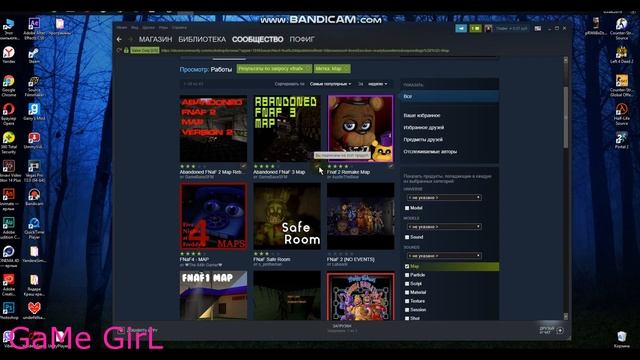Select 'Отслеживаемые авторы' filter entry
The height and width of the screenshot is (360, 640).
pyautogui.click(x=430, y=152)
